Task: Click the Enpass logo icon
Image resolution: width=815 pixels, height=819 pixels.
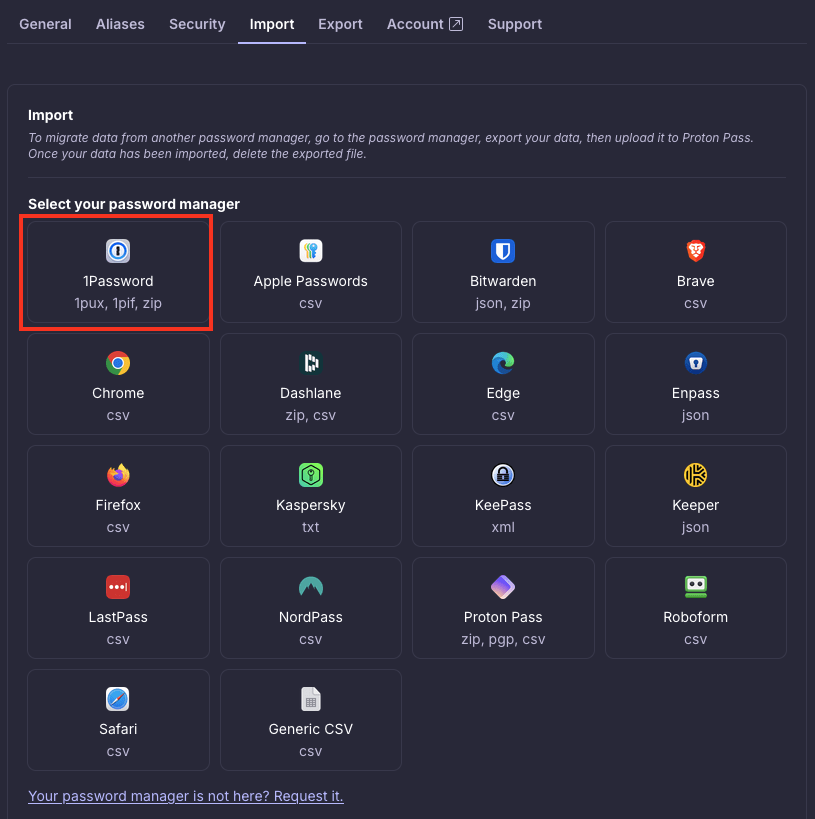Action: (x=695, y=363)
